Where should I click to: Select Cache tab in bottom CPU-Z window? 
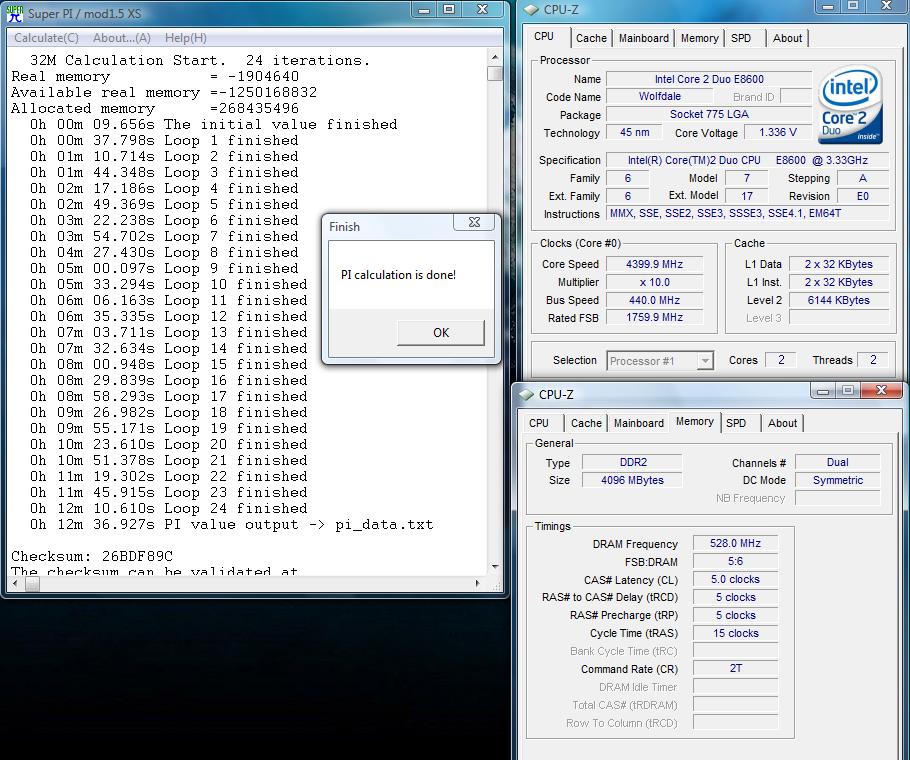coord(586,423)
